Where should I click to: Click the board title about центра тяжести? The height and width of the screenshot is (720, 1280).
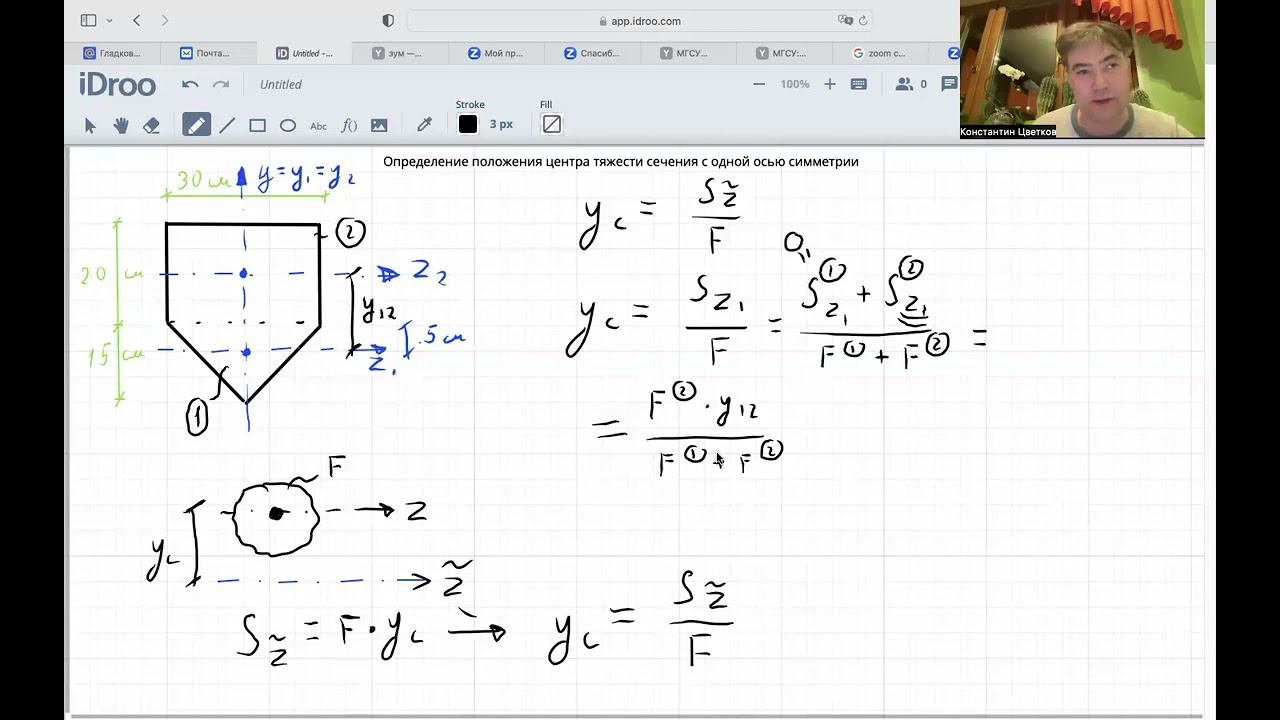point(620,161)
